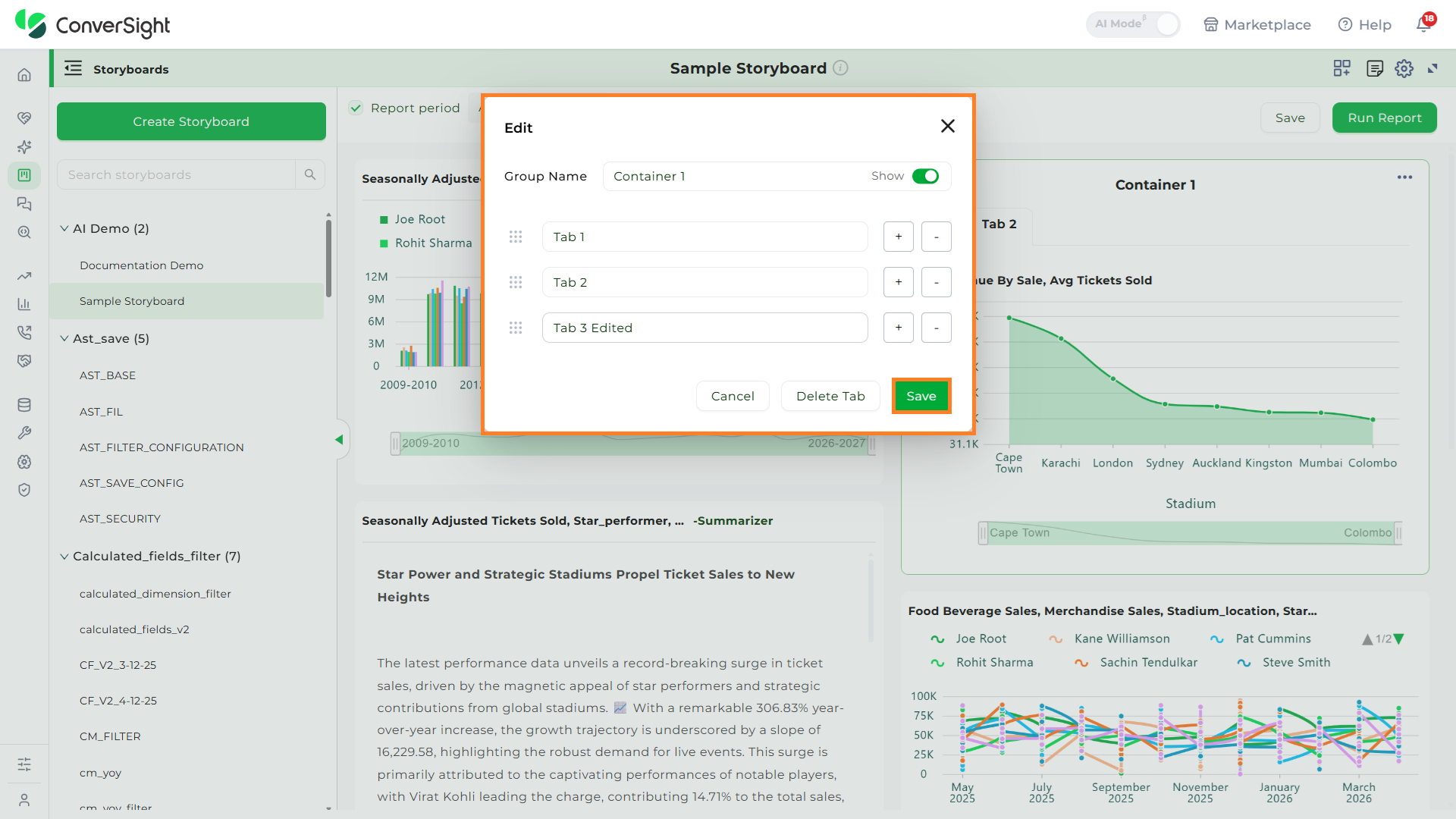Click the Storyboards icon in left sidebar
This screenshot has width=1456, height=819.
24,175
